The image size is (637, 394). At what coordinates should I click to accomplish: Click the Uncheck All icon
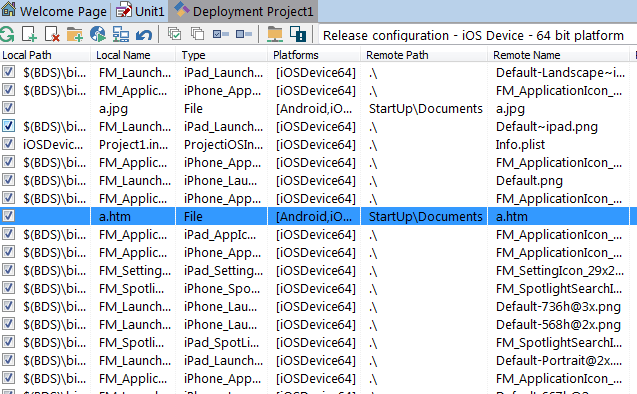point(197,34)
